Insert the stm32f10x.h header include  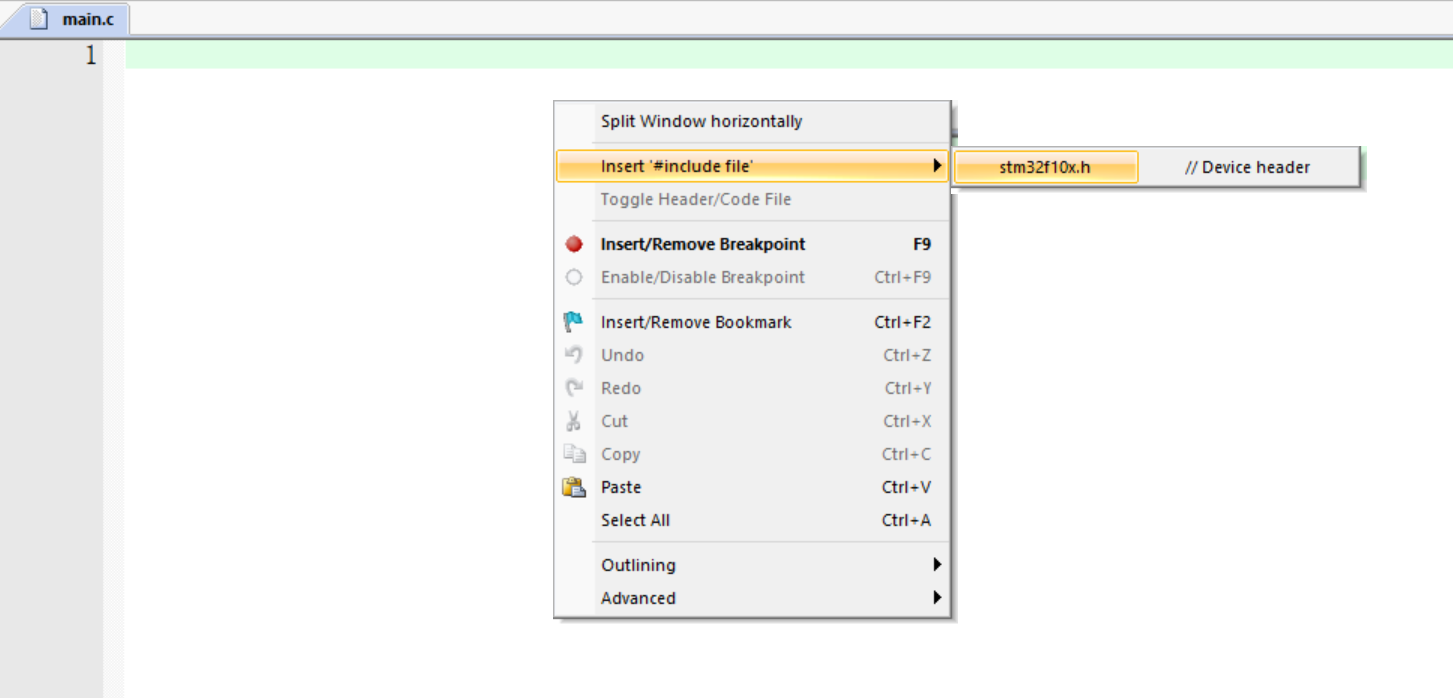coord(1045,167)
